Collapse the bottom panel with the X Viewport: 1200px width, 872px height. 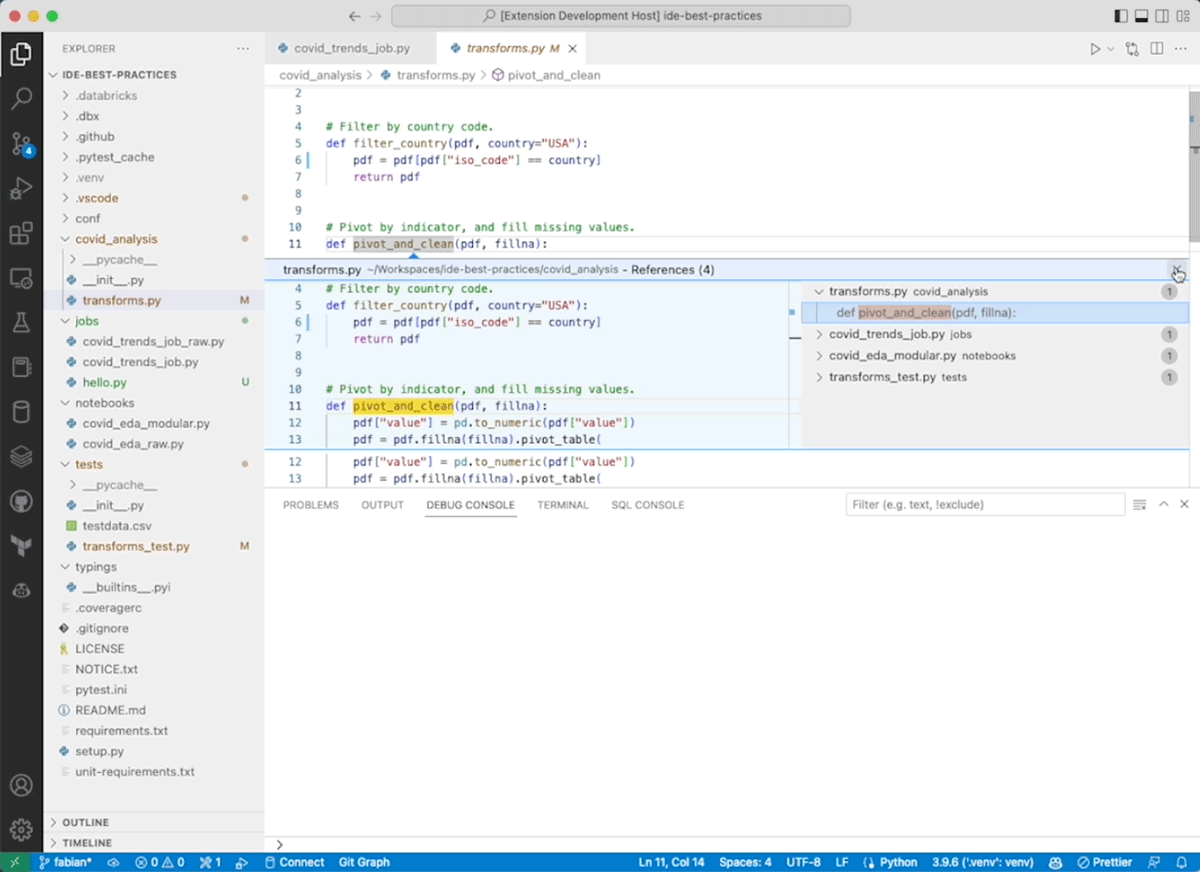click(1185, 504)
